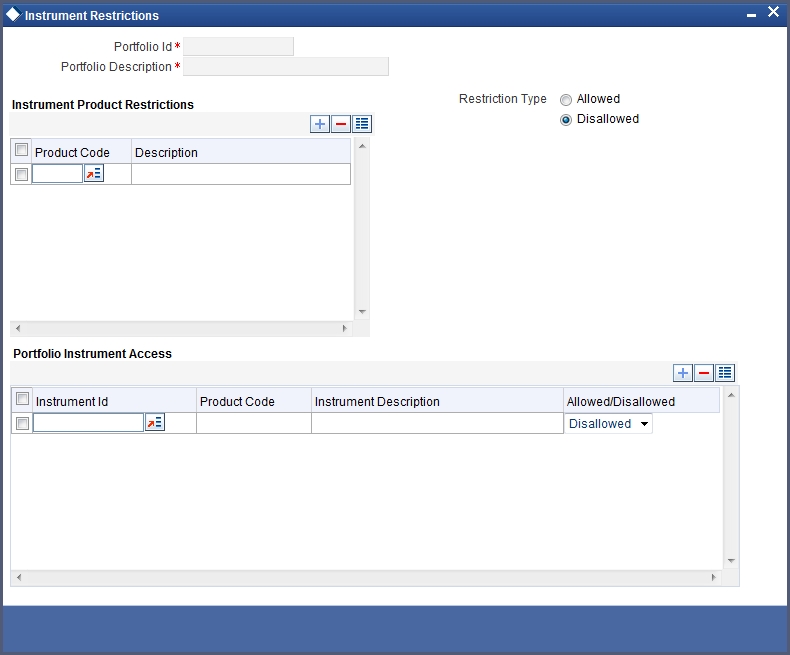Minimize the Instrument Restrictions window

pos(751,16)
